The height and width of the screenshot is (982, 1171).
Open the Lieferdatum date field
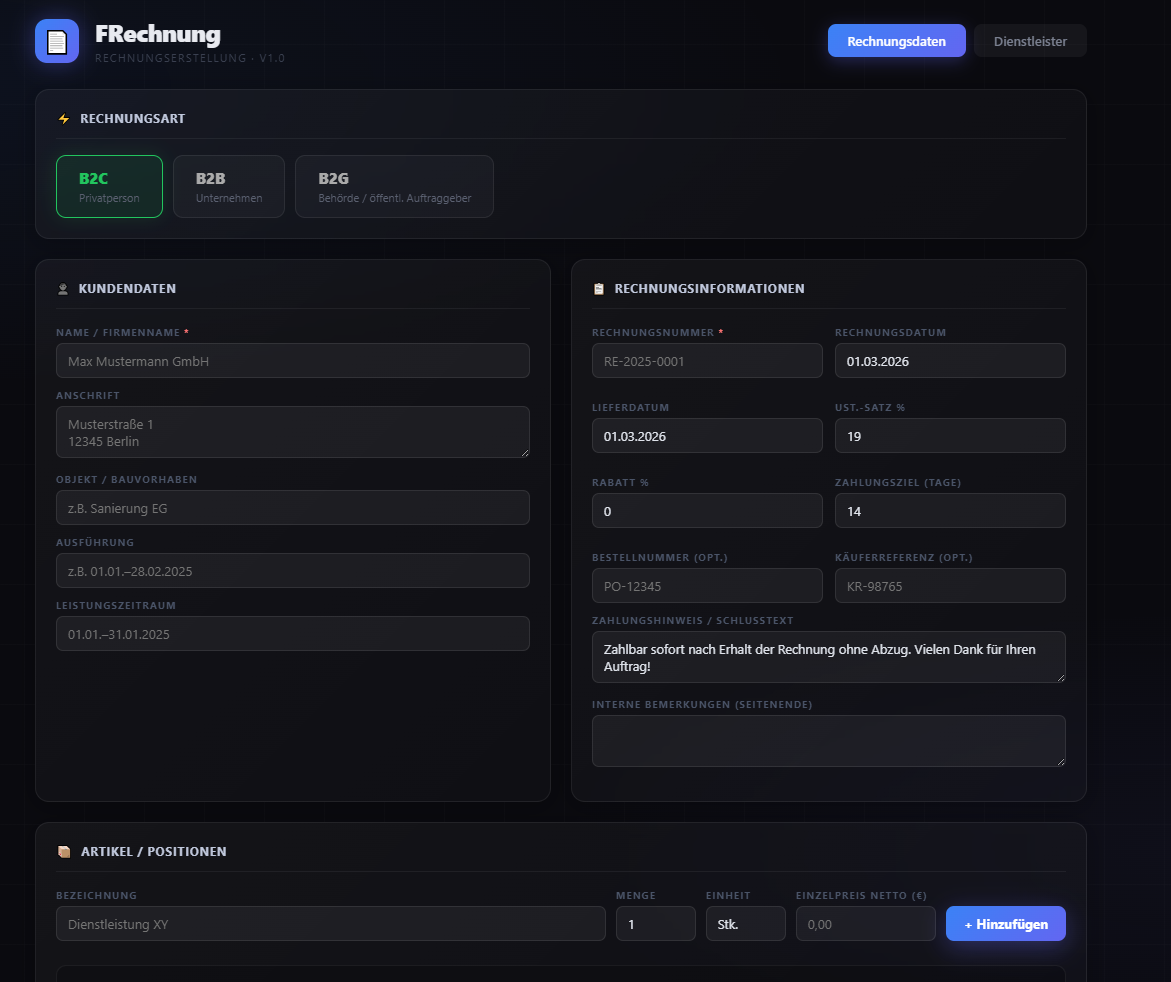click(706, 436)
